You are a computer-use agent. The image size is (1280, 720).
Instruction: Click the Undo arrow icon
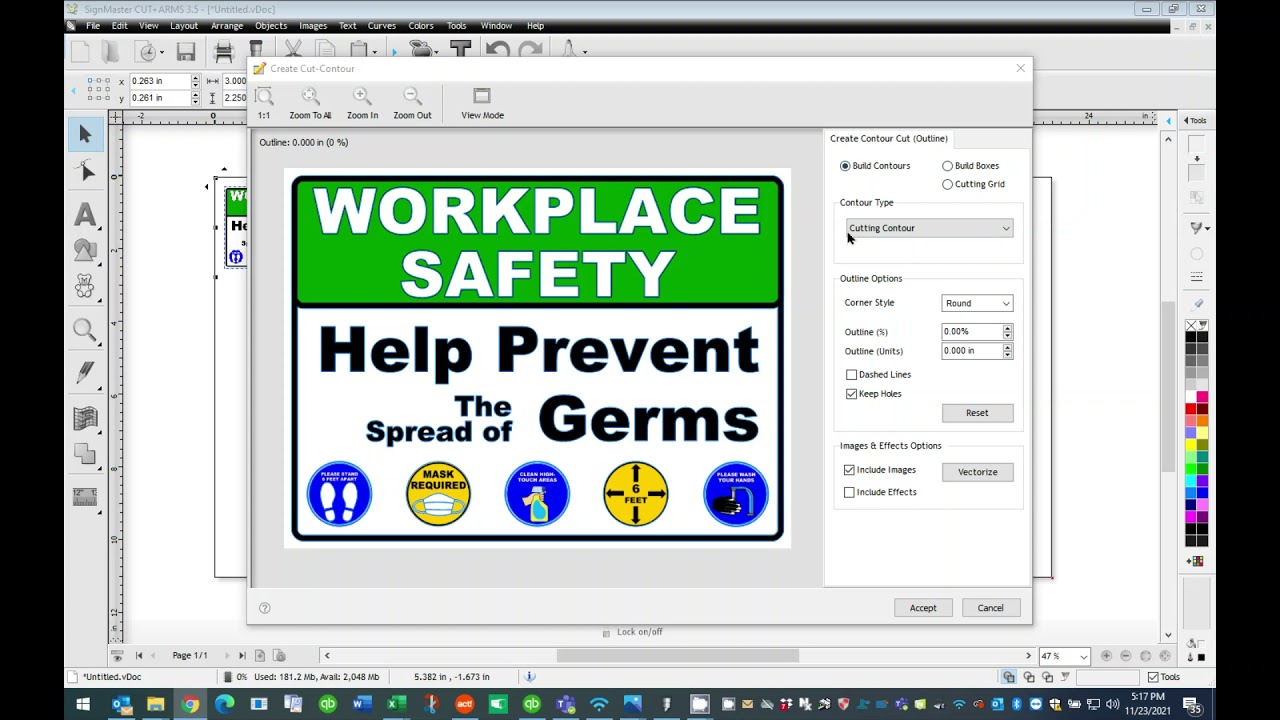(498, 51)
